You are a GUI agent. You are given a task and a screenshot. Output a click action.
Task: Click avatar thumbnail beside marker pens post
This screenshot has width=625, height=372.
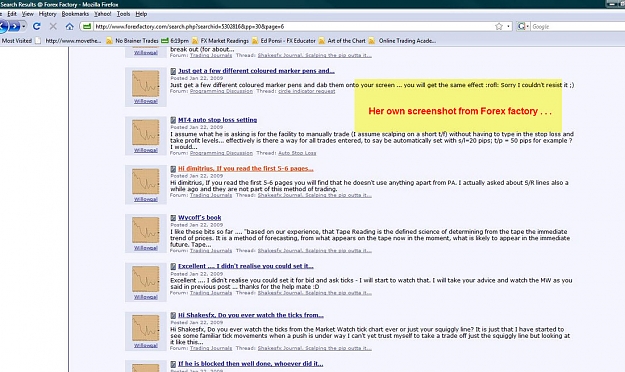point(145,83)
